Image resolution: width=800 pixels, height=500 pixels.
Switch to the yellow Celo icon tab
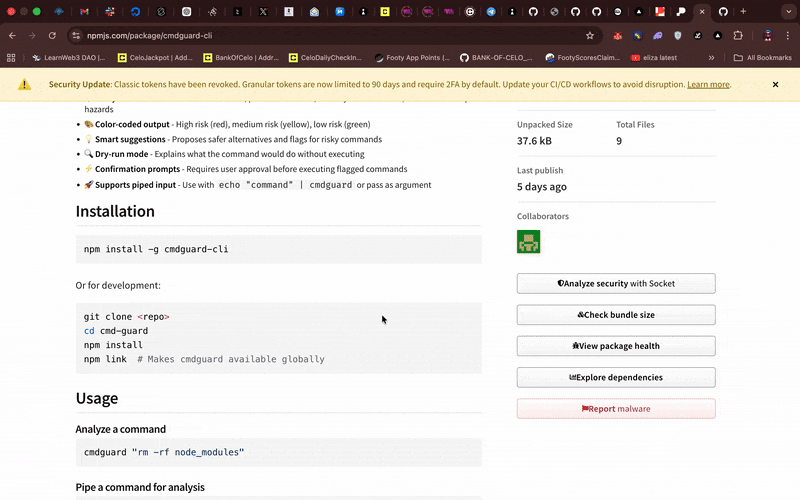click(x=385, y=11)
